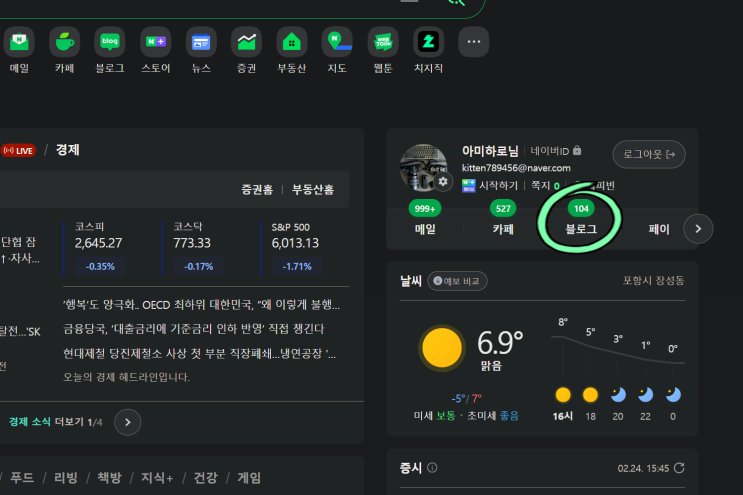Select the 16시 forecast sun icon
This screenshot has height=495, width=743.
(x=563, y=395)
